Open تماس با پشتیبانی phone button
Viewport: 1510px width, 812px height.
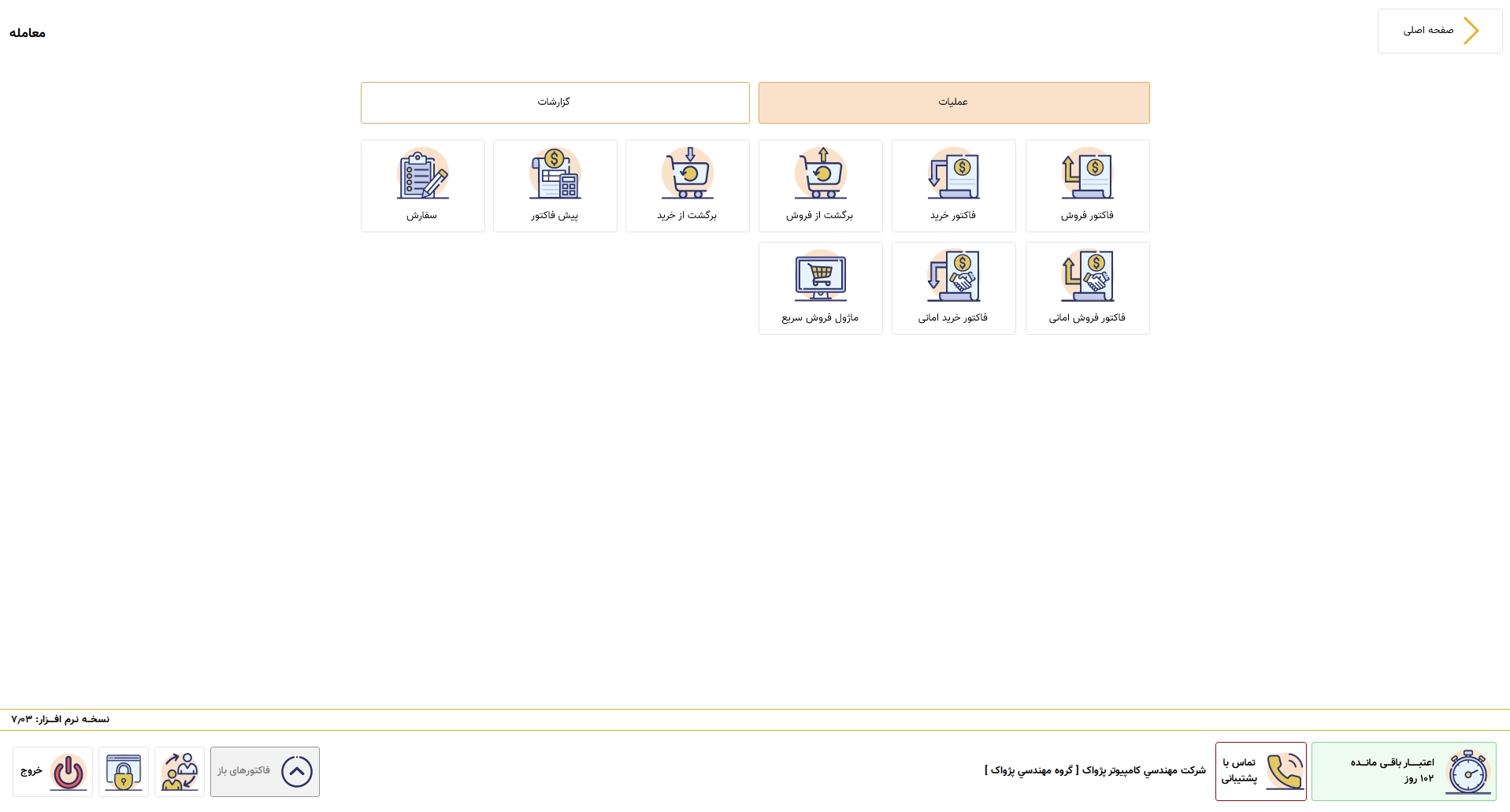tap(1260, 771)
